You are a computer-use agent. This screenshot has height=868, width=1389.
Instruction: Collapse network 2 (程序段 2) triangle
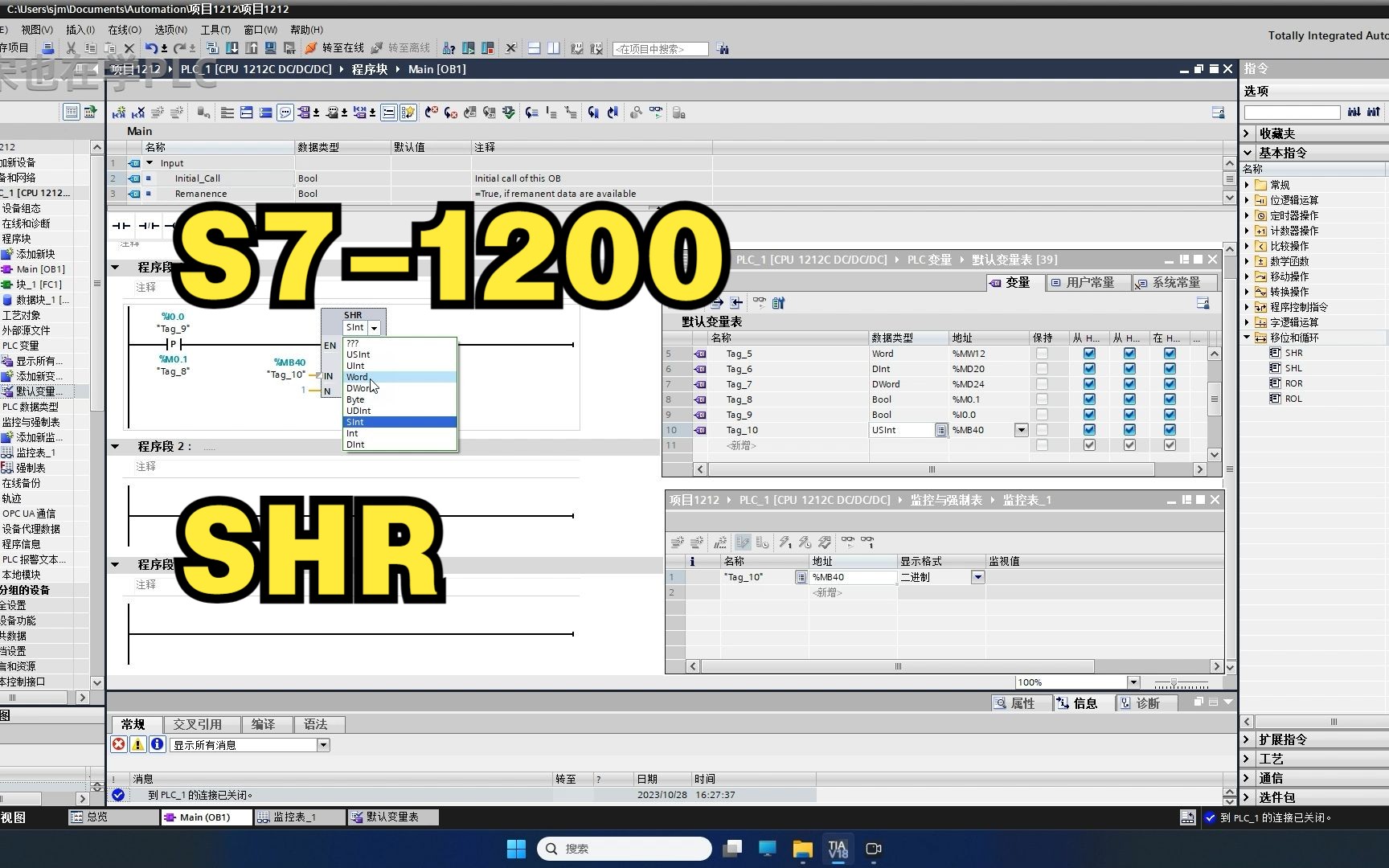(x=115, y=446)
